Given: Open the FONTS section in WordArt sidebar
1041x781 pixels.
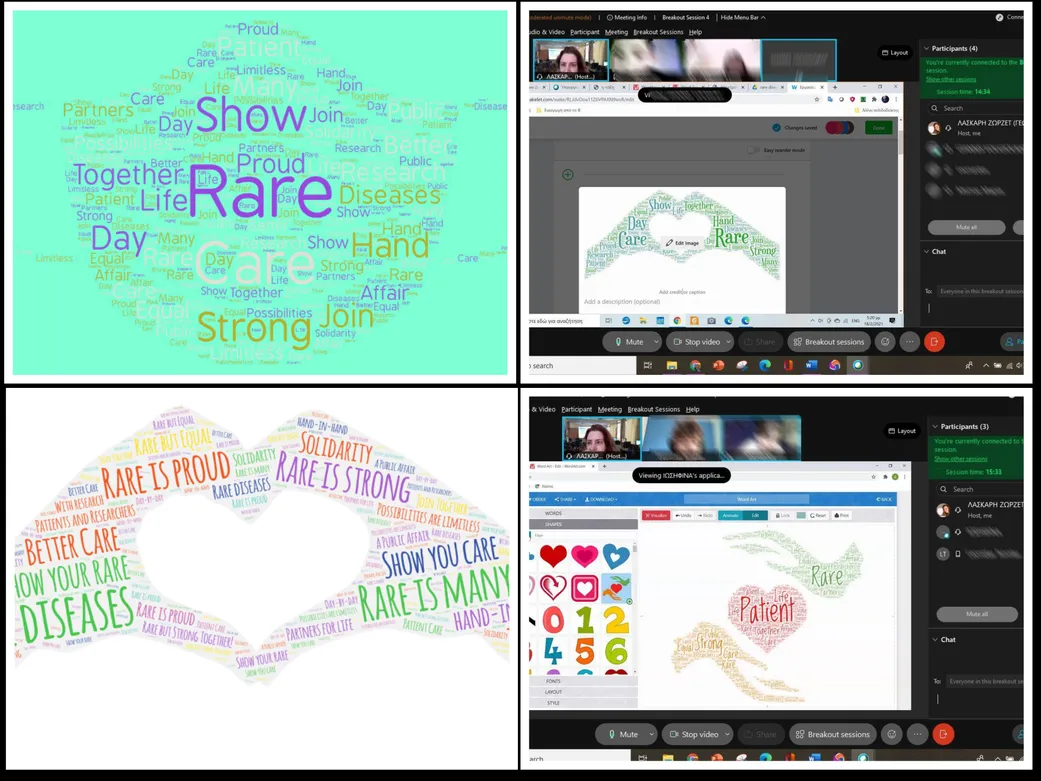Looking at the screenshot, I should (x=553, y=681).
